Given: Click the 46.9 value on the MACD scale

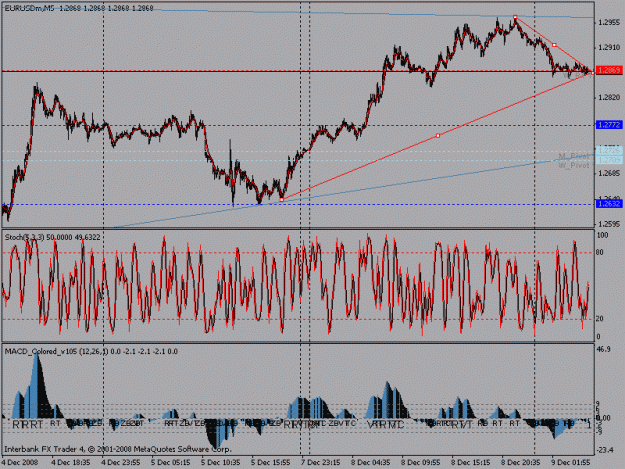Looking at the screenshot, I should [603, 349].
